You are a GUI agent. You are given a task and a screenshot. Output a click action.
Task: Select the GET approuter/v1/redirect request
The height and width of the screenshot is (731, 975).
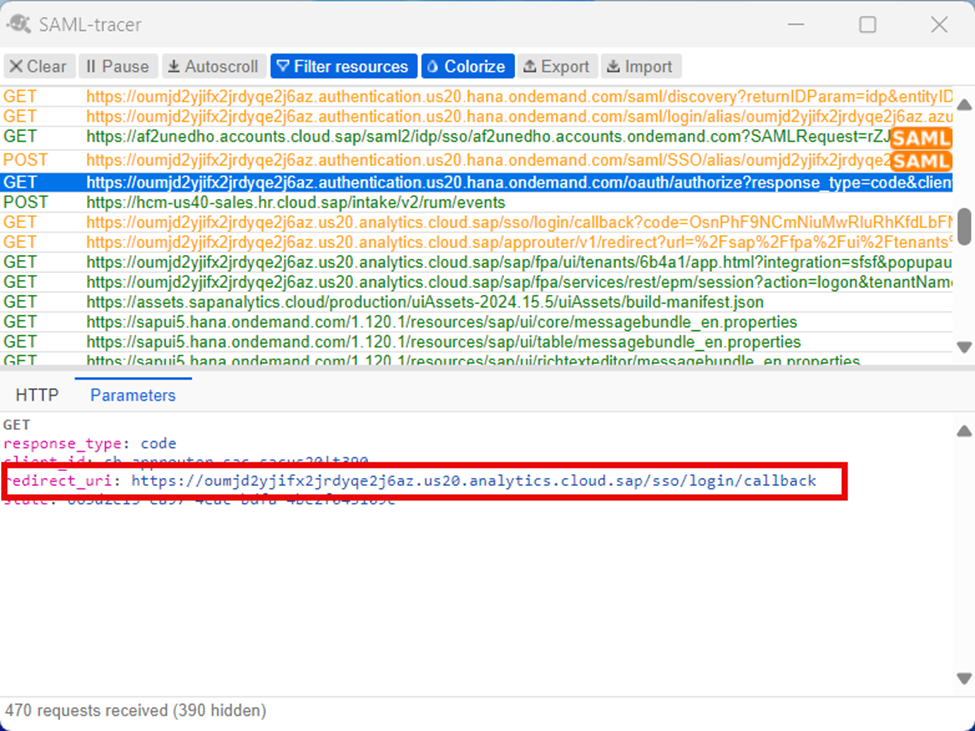(476, 242)
